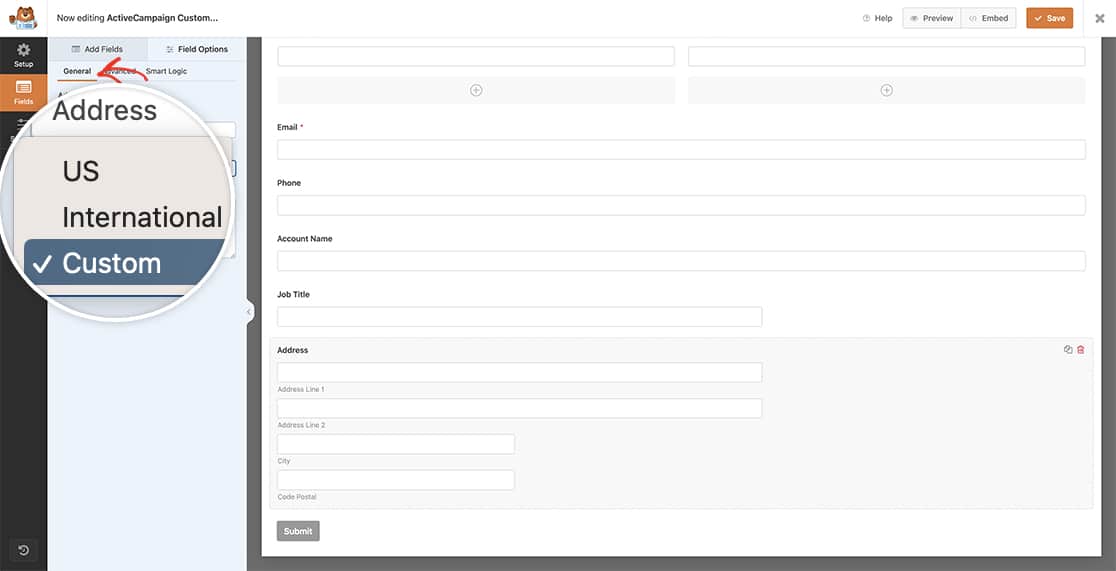Click the left plus add-column icon
1116x571 pixels.
click(476, 90)
